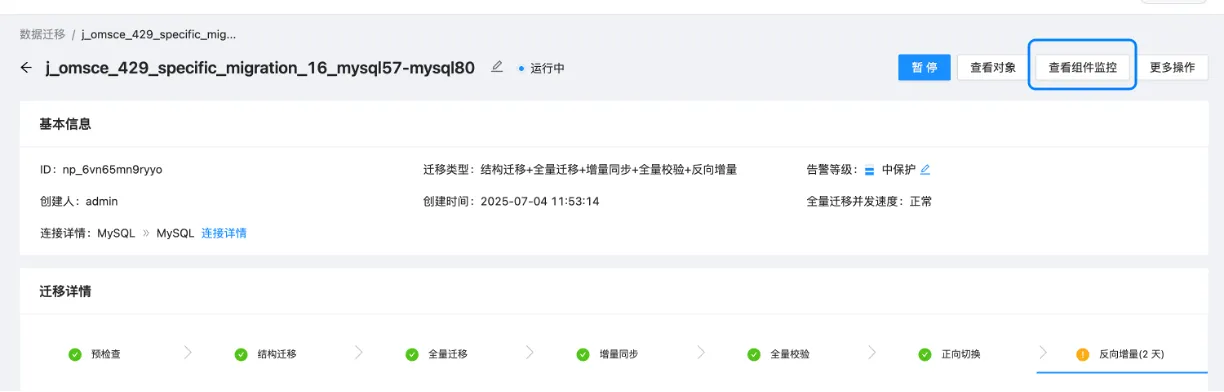Open the 更多操作 dropdown menu
This screenshot has height=392, width=1224.
click(1172, 68)
